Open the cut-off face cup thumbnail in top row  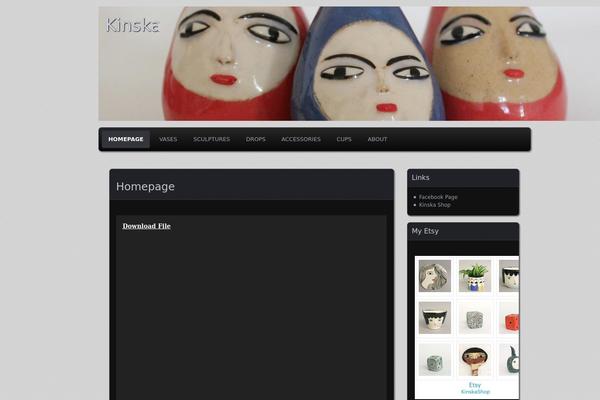point(509,276)
